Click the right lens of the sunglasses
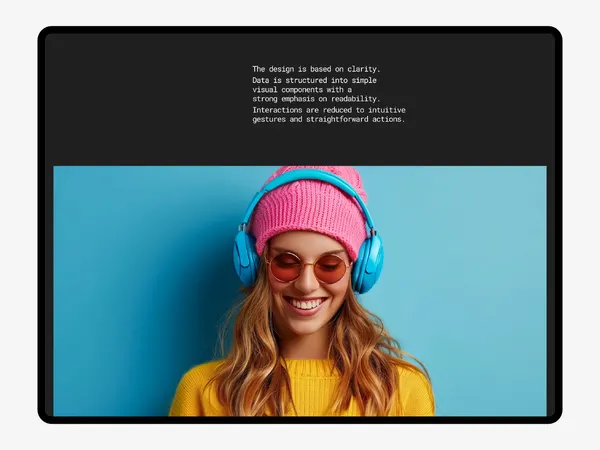 click(x=330, y=269)
